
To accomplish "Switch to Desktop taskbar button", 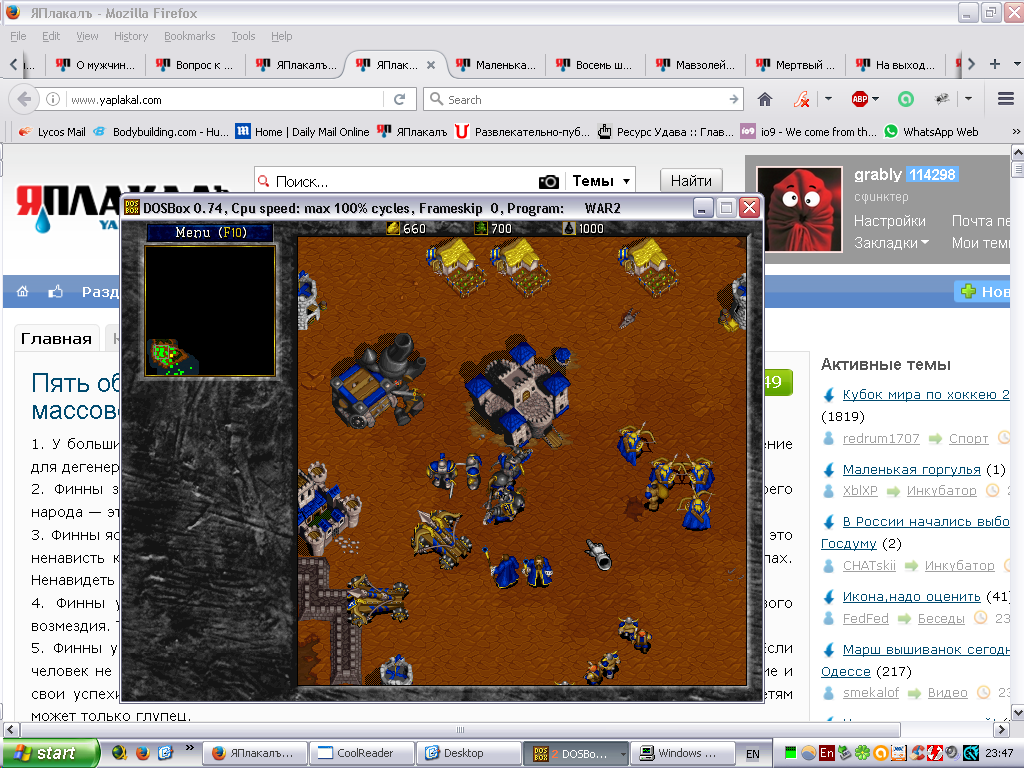I will click(x=469, y=753).
